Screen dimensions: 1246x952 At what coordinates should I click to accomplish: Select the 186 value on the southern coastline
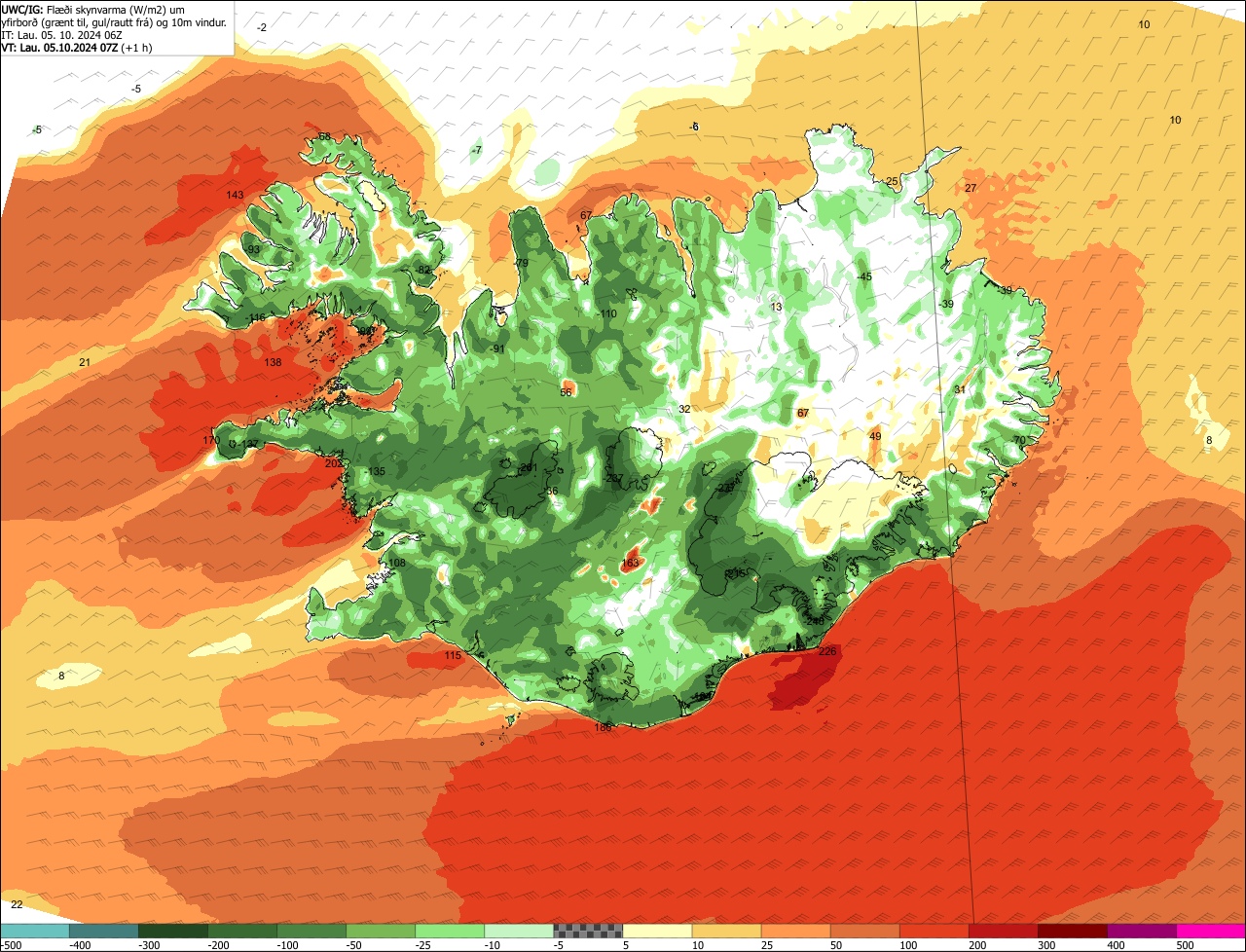(x=604, y=727)
